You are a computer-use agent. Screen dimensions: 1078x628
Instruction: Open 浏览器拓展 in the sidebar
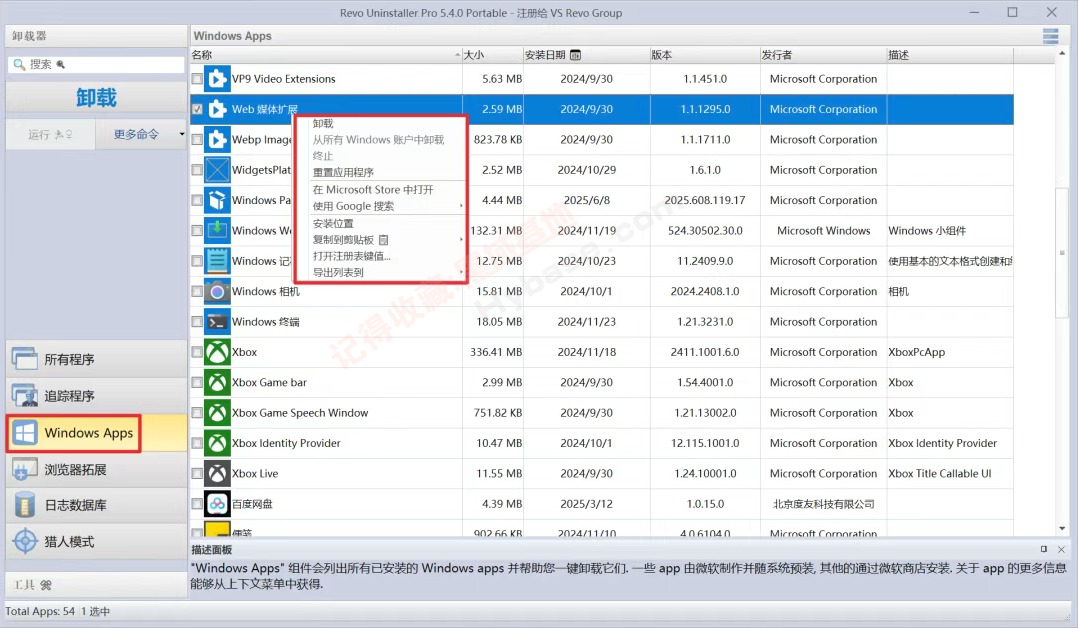click(x=96, y=470)
